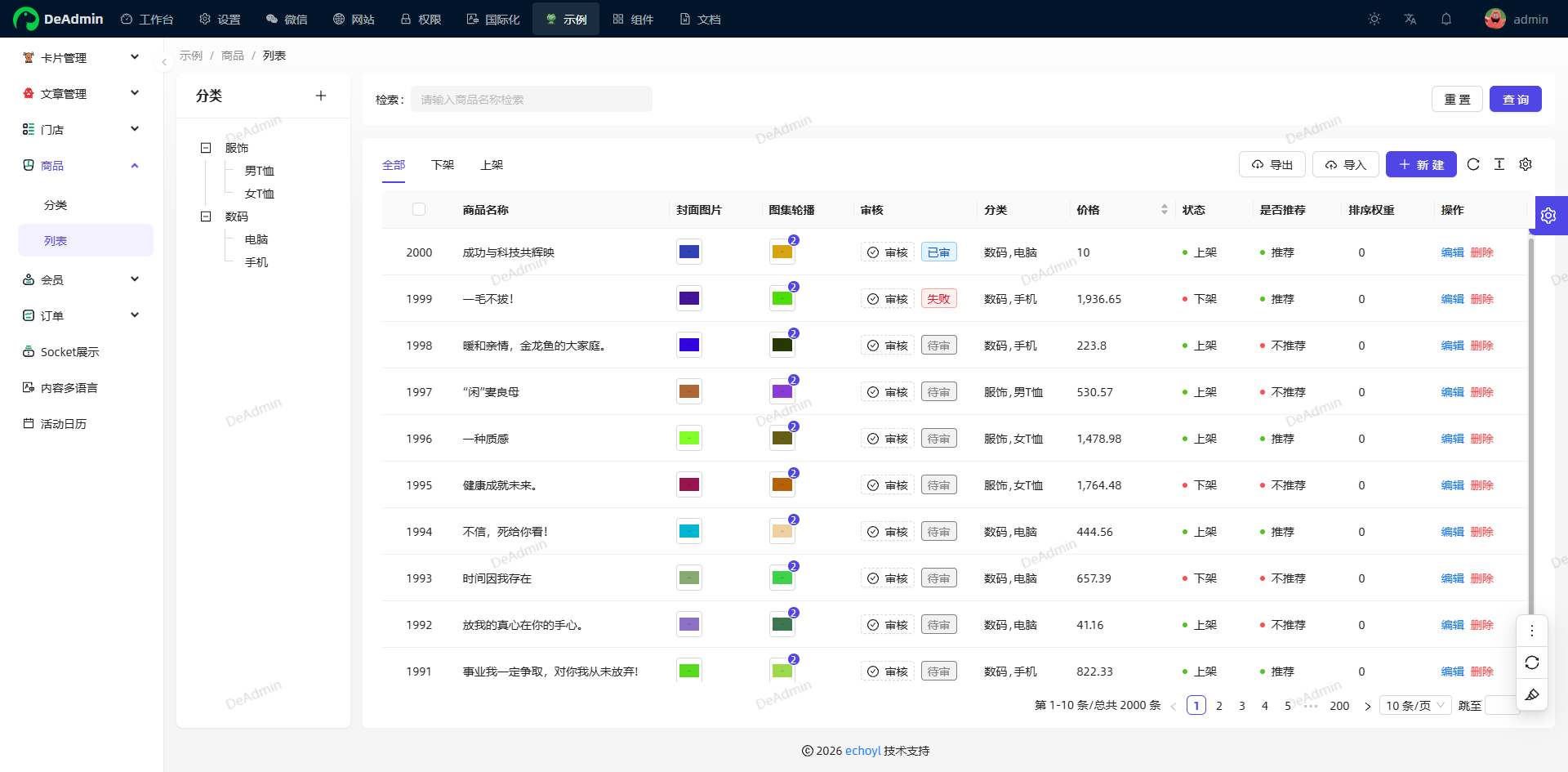Collapse the 数码 category tree node

click(206, 216)
